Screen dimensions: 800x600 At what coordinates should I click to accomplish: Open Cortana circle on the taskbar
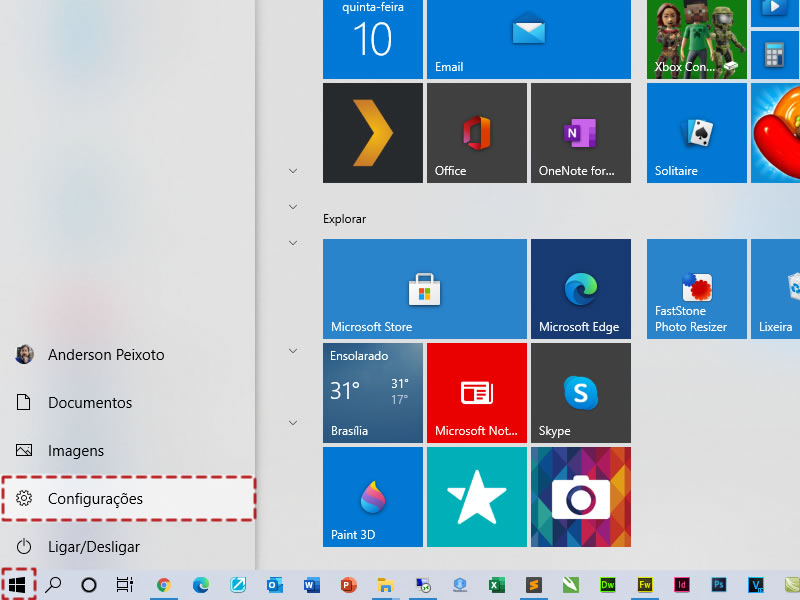click(89, 585)
